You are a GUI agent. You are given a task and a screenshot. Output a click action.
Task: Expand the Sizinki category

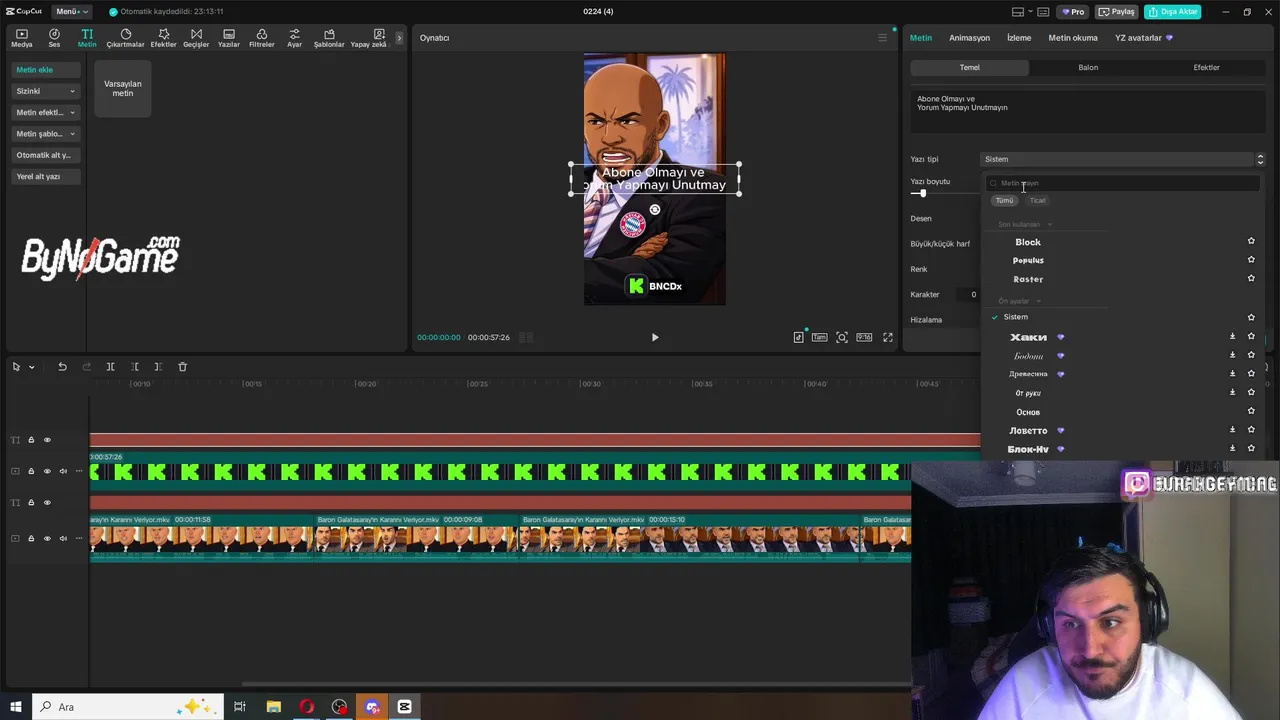45,91
